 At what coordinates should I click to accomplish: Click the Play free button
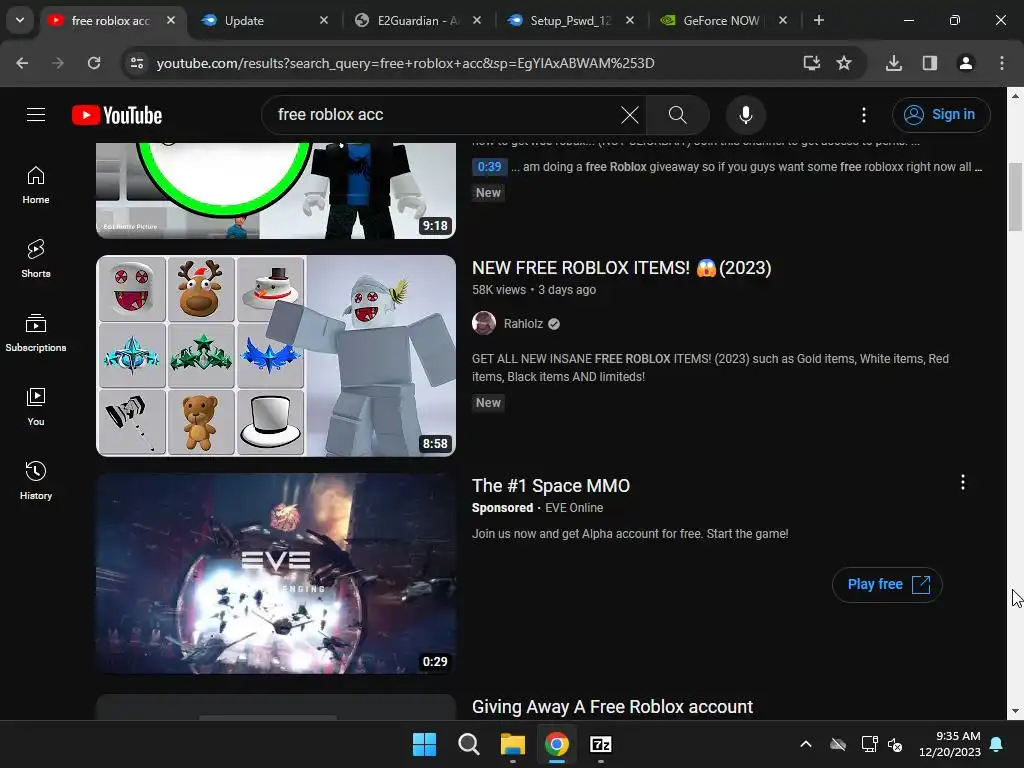coord(887,584)
